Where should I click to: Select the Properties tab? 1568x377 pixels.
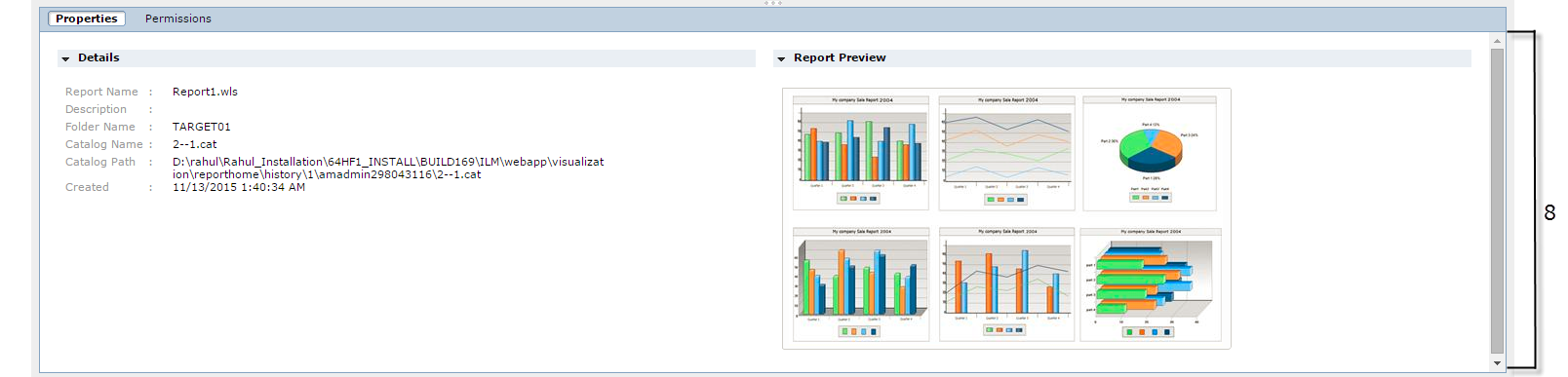point(87,19)
